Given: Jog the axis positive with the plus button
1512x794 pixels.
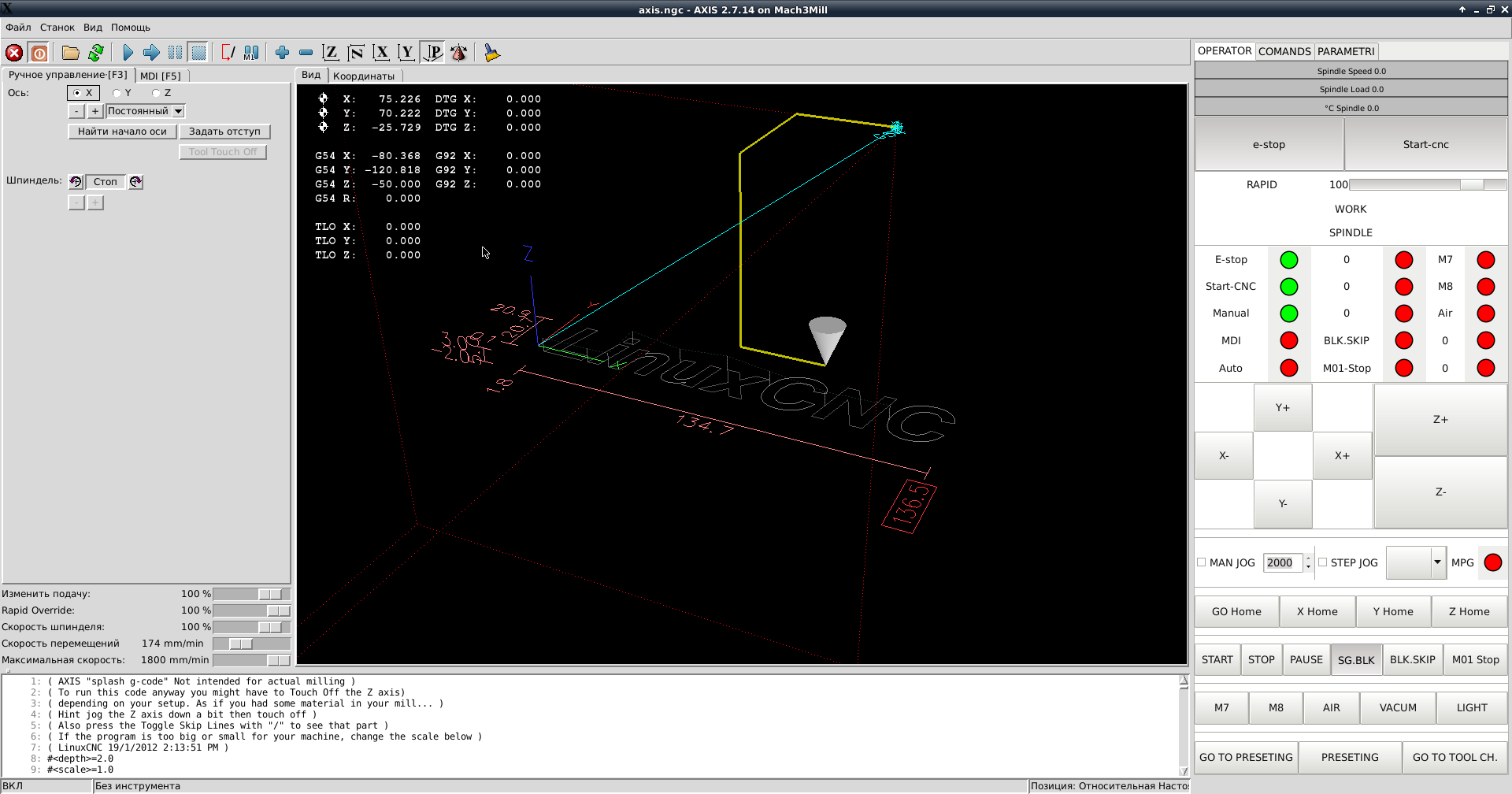Looking at the screenshot, I should tap(94, 112).
